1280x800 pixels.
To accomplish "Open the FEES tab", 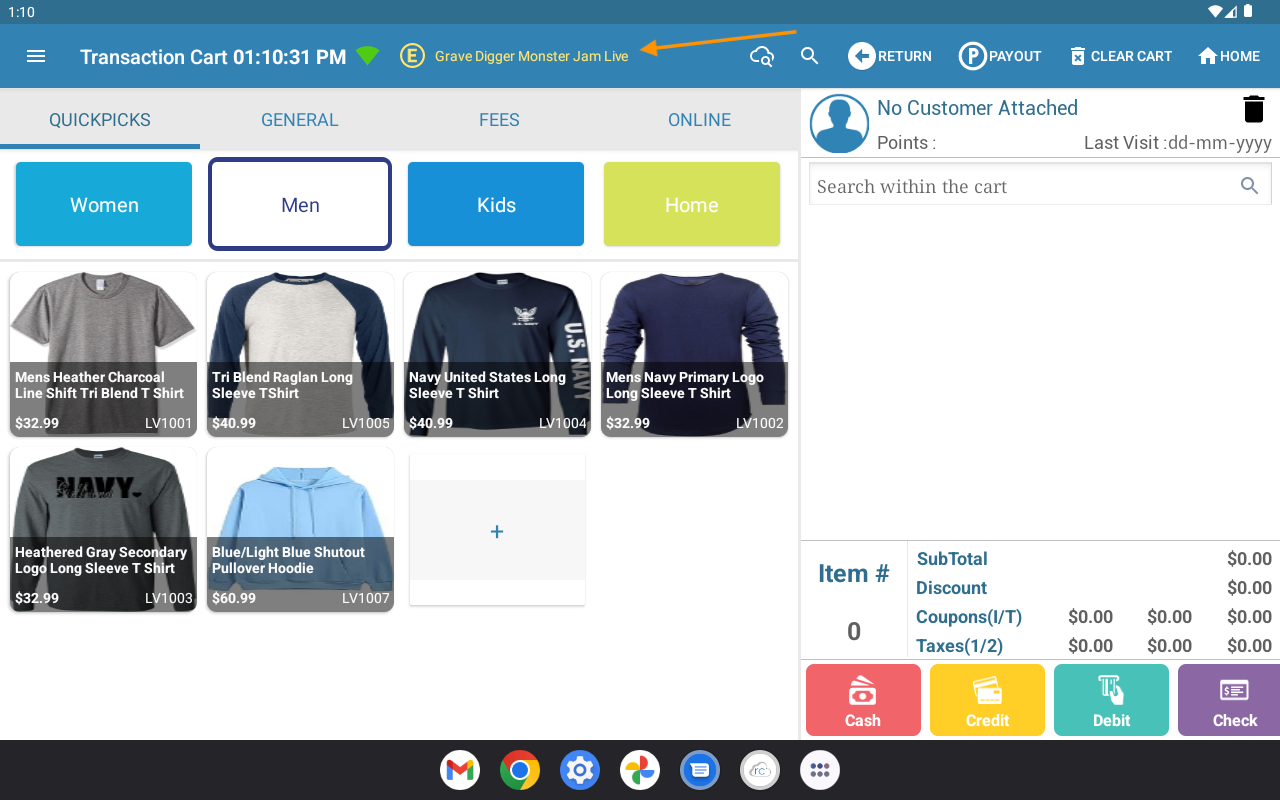I will 499,120.
